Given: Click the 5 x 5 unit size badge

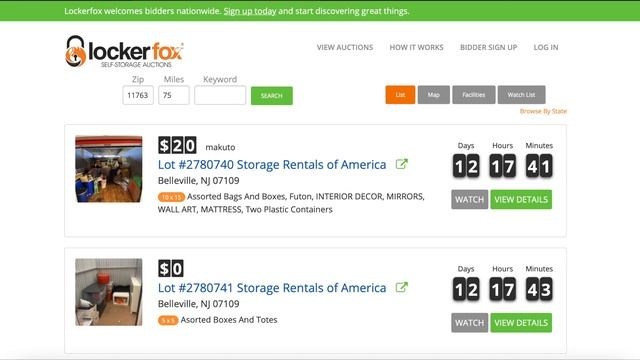Looking at the screenshot, I should 168,320.
